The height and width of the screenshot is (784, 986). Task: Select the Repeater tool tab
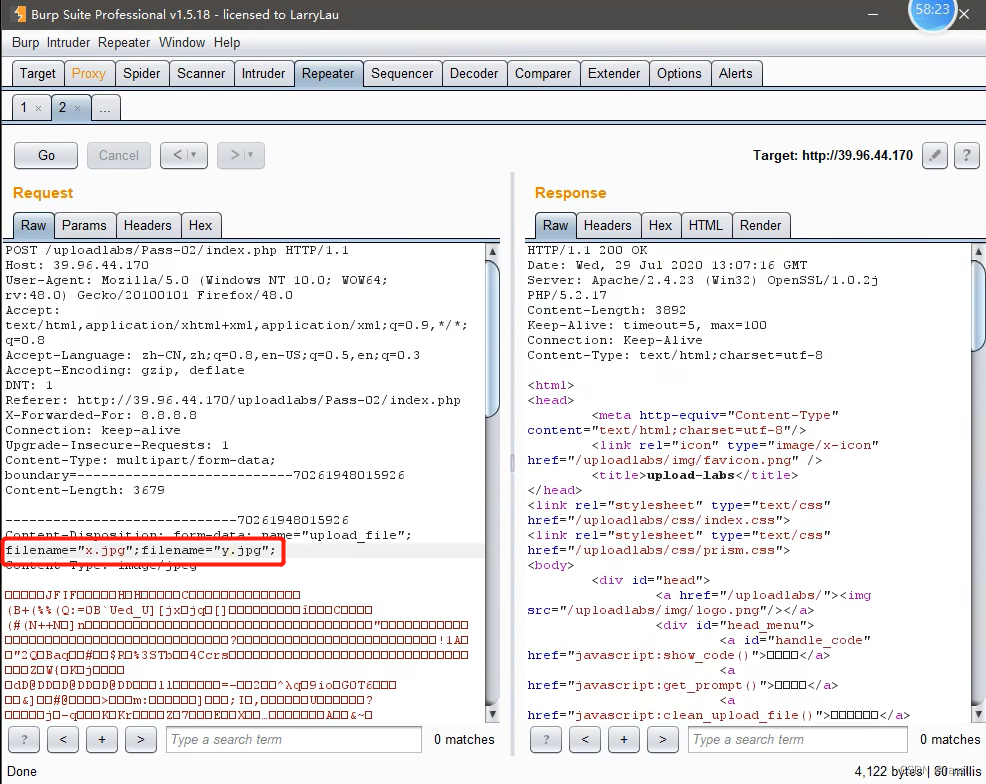pos(328,74)
